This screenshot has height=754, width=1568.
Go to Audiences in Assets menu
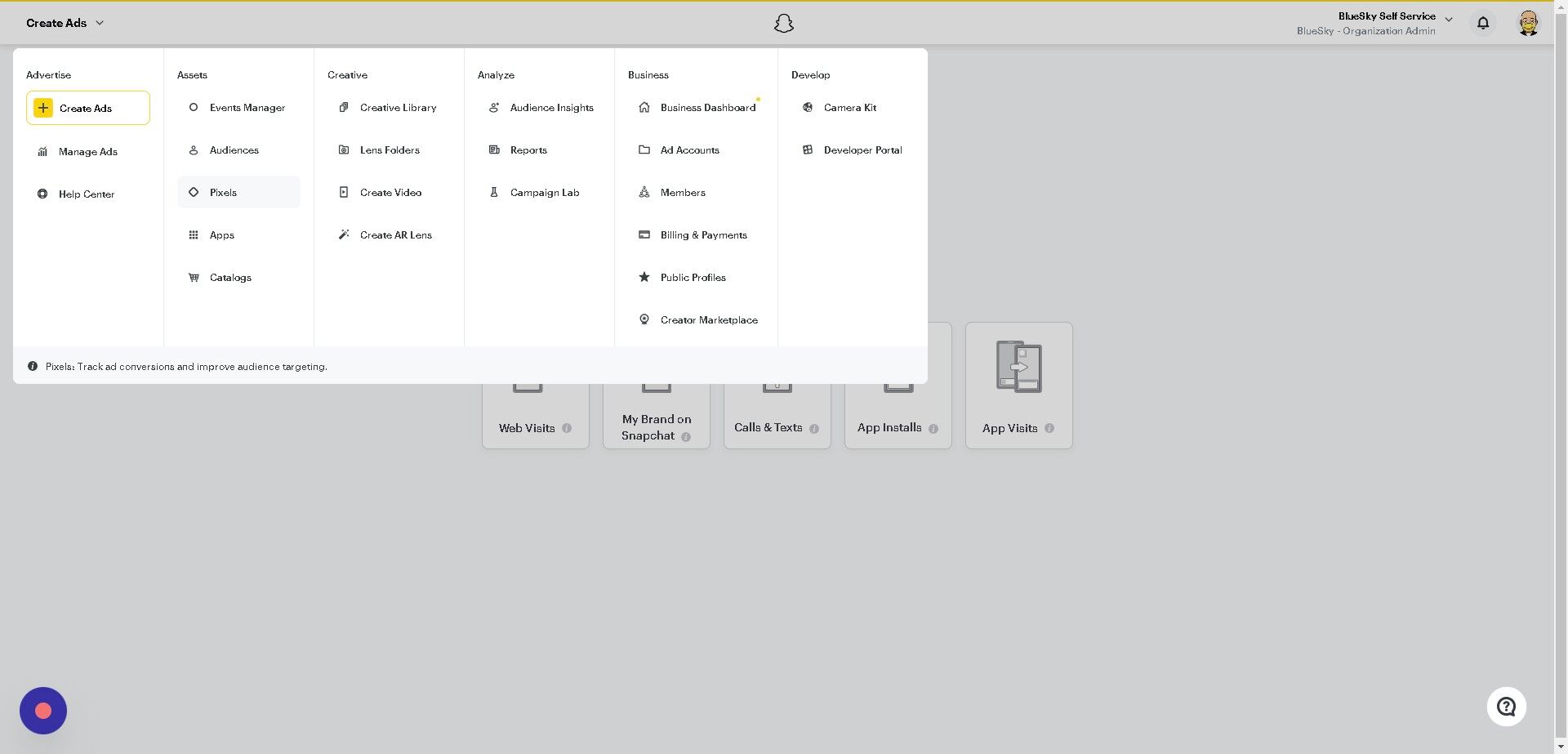[x=238, y=150]
